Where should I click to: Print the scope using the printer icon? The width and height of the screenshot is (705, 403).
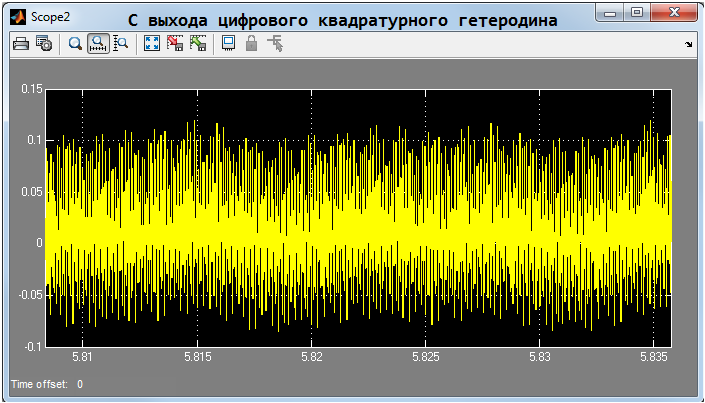[21, 44]
